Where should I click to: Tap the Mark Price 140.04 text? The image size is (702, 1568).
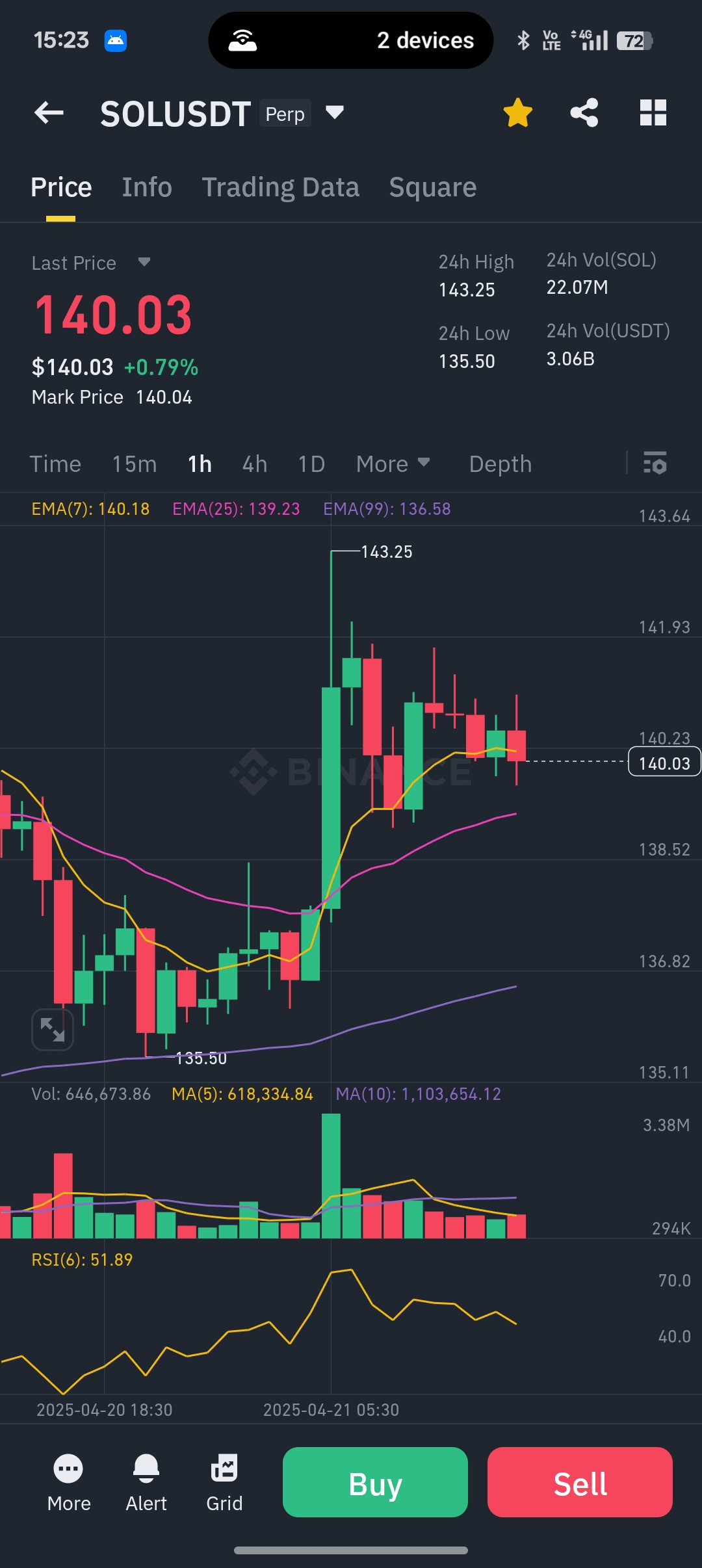(112, 397)
